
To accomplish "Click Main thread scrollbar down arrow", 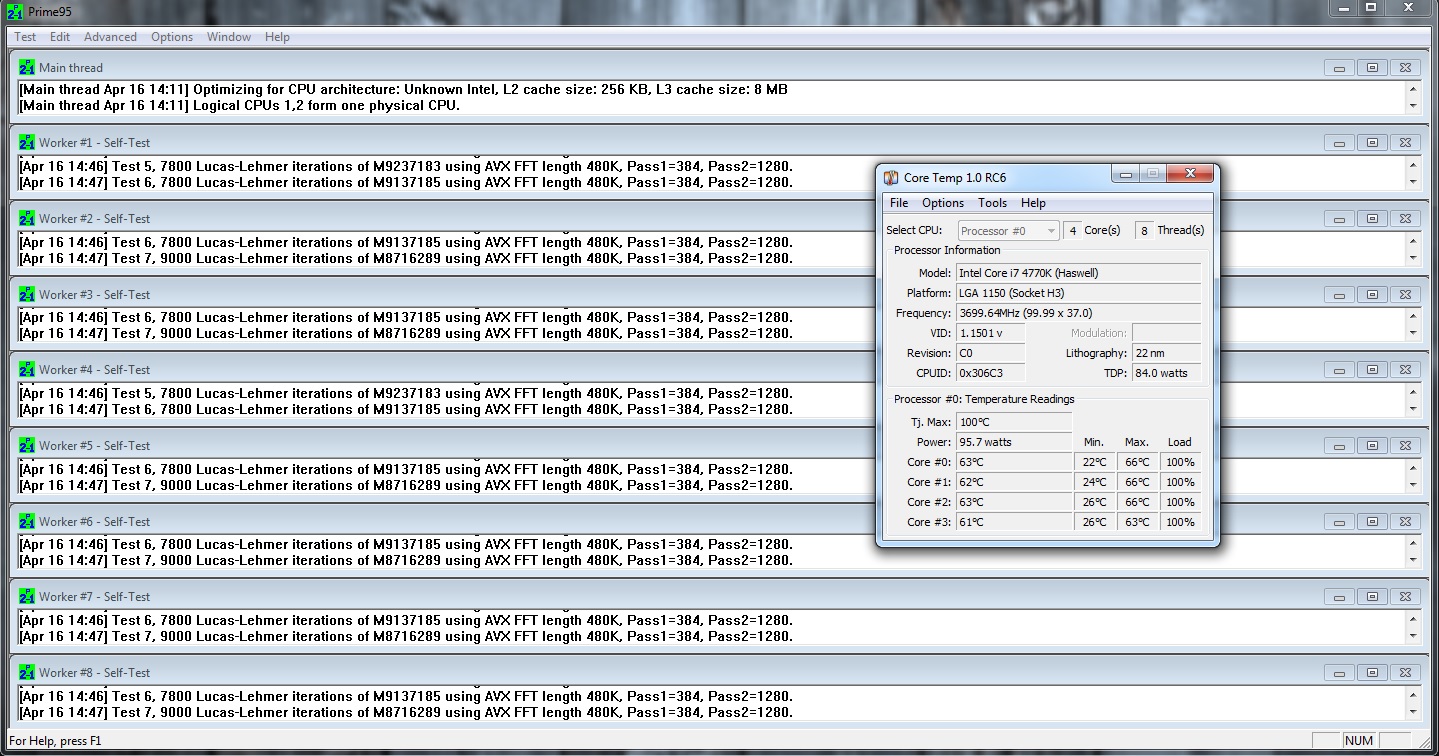I will (1413, 105).
